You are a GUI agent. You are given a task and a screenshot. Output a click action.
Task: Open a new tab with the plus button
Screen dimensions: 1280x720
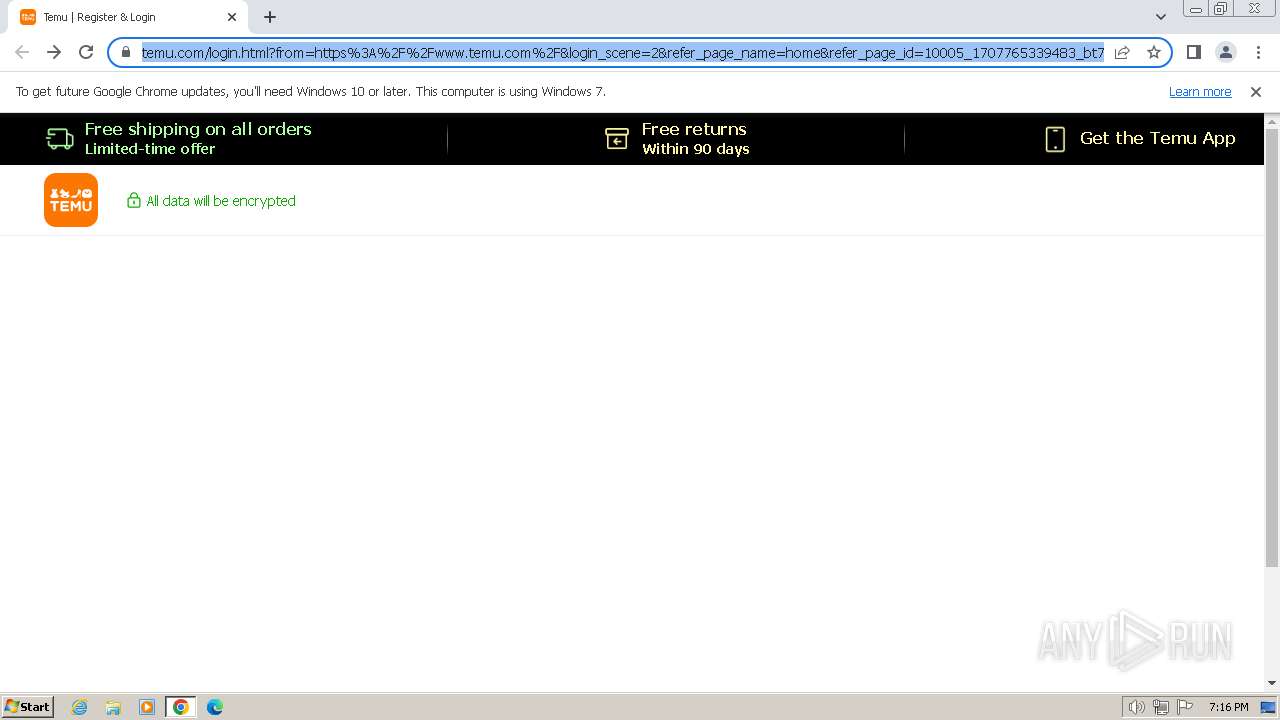tap(270, 17)
